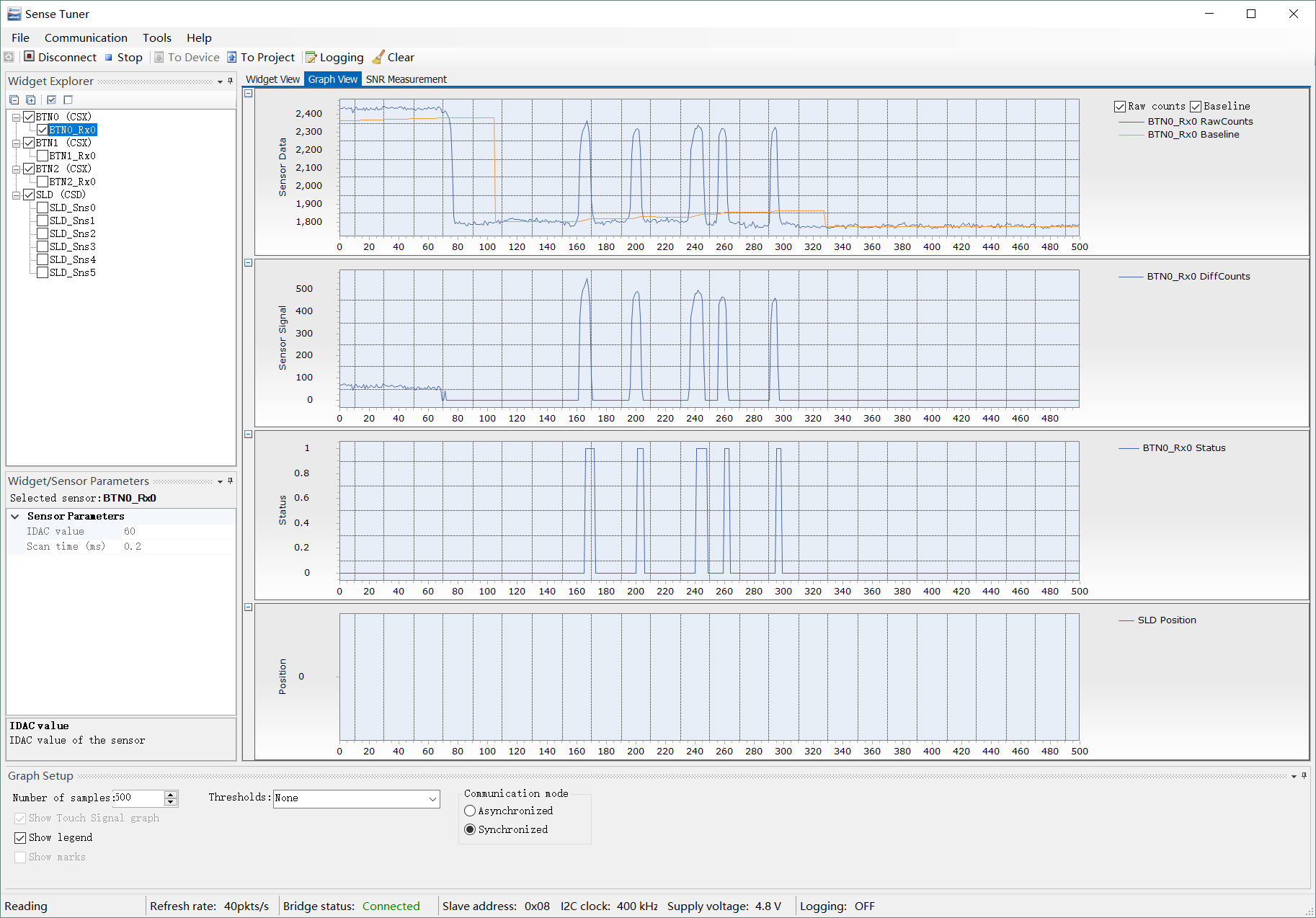Image resolution: width=1316 pixels, height=918 pixels.
Task: Open the Widget/Sensor Parameters panel options arrow
Action: point(220,481)
